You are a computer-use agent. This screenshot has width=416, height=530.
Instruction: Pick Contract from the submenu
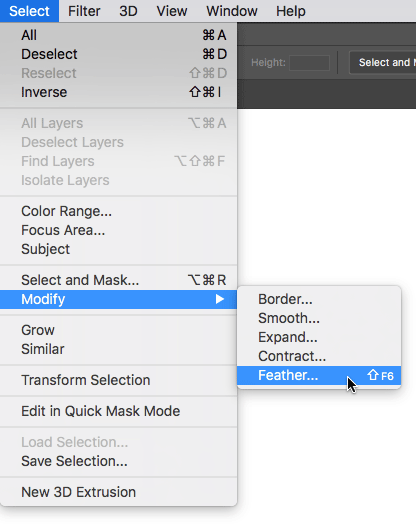click(319, 356)
